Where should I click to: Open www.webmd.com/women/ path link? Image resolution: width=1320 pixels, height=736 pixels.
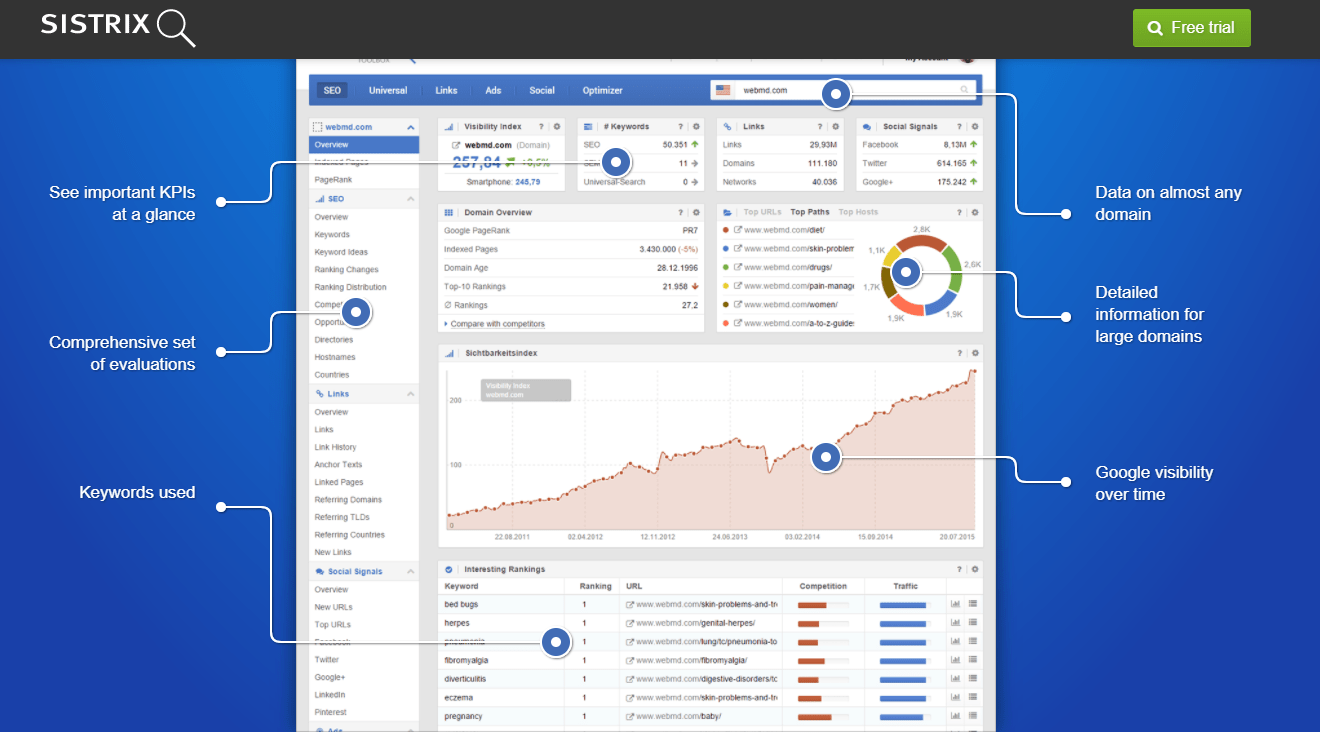[x=790, y=305]
